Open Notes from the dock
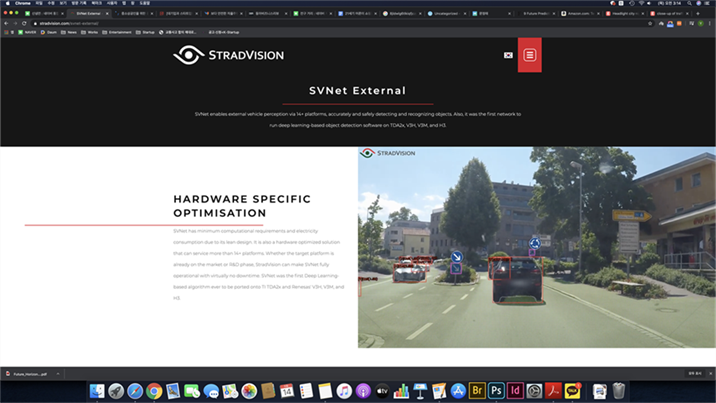 [x=325, y=391]
